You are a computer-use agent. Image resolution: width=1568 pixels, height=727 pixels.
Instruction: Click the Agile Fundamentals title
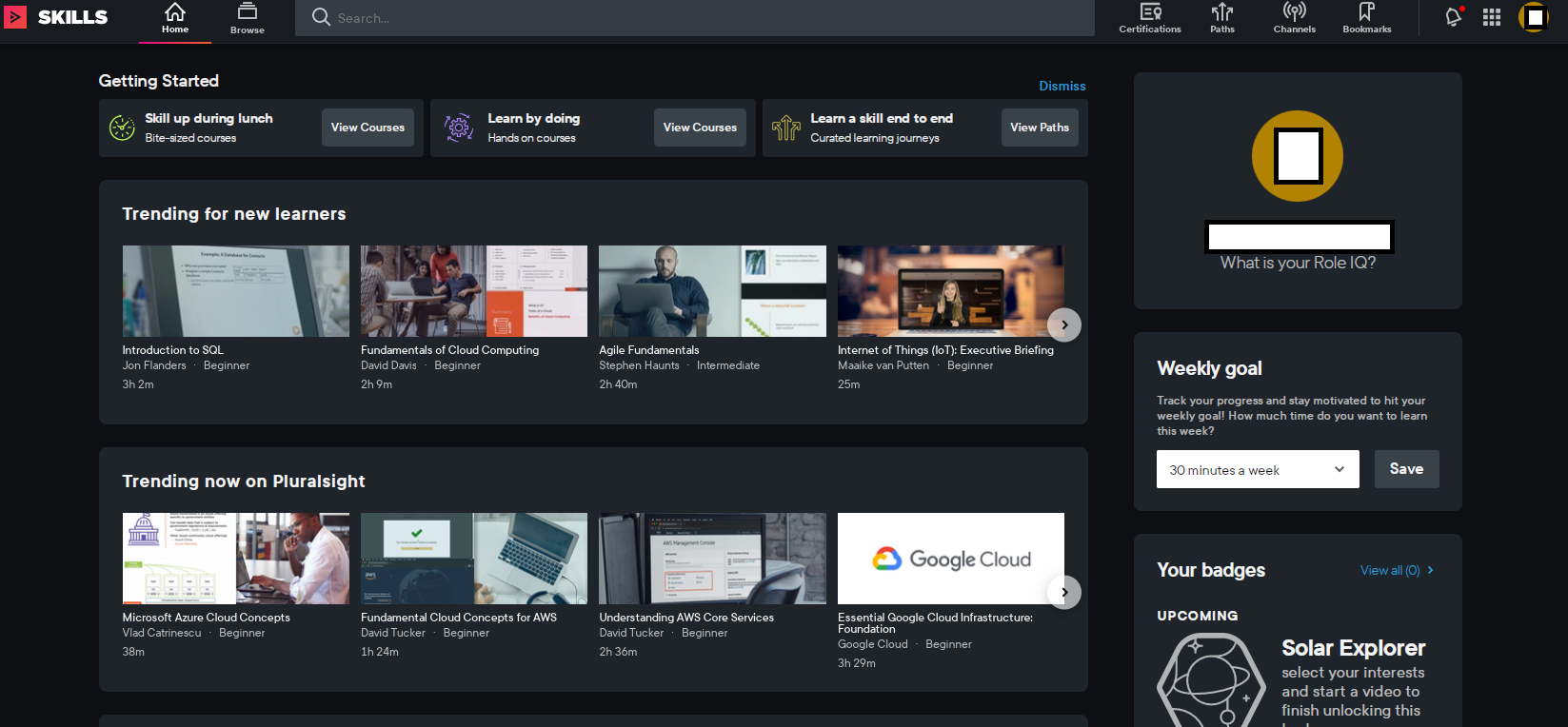pyautogui.click(x=649, y=350)
